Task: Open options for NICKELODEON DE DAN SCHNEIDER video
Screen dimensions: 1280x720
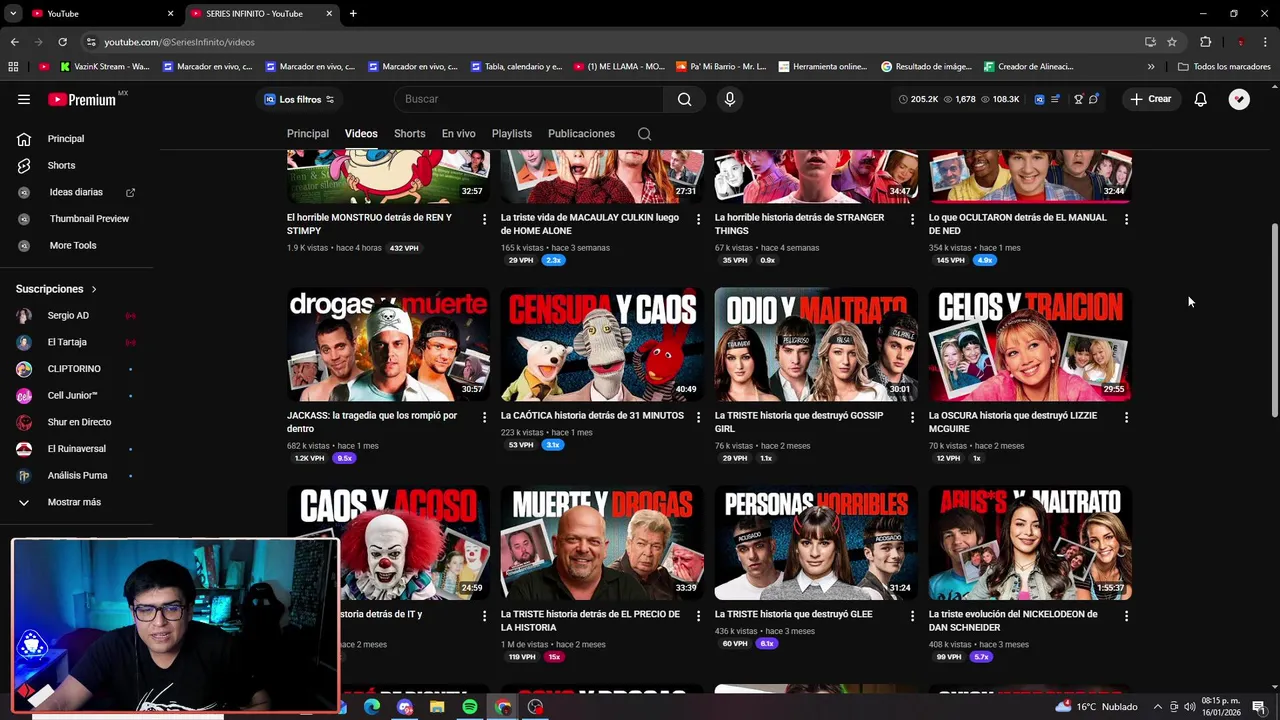Action: point(1126,616)
